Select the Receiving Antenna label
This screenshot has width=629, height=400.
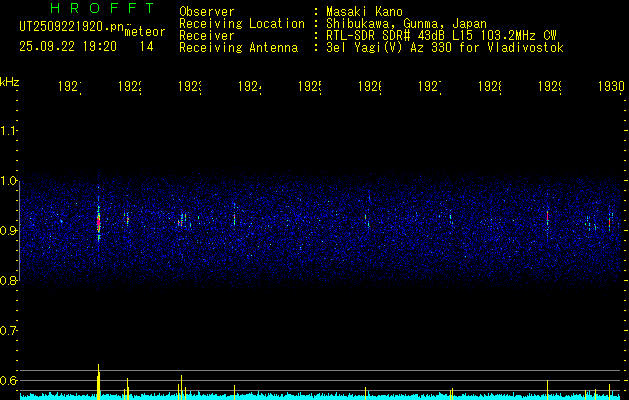tap(238, 48)
